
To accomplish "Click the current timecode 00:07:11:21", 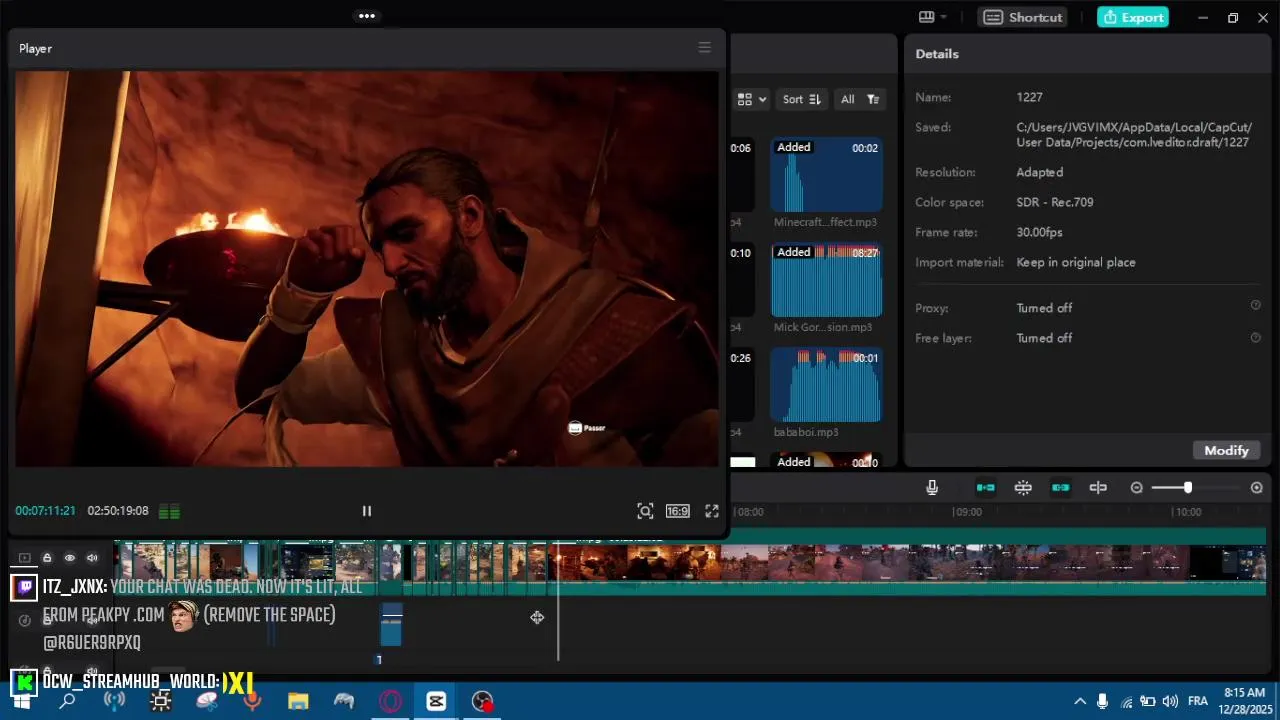I will [x=45, y=511].
